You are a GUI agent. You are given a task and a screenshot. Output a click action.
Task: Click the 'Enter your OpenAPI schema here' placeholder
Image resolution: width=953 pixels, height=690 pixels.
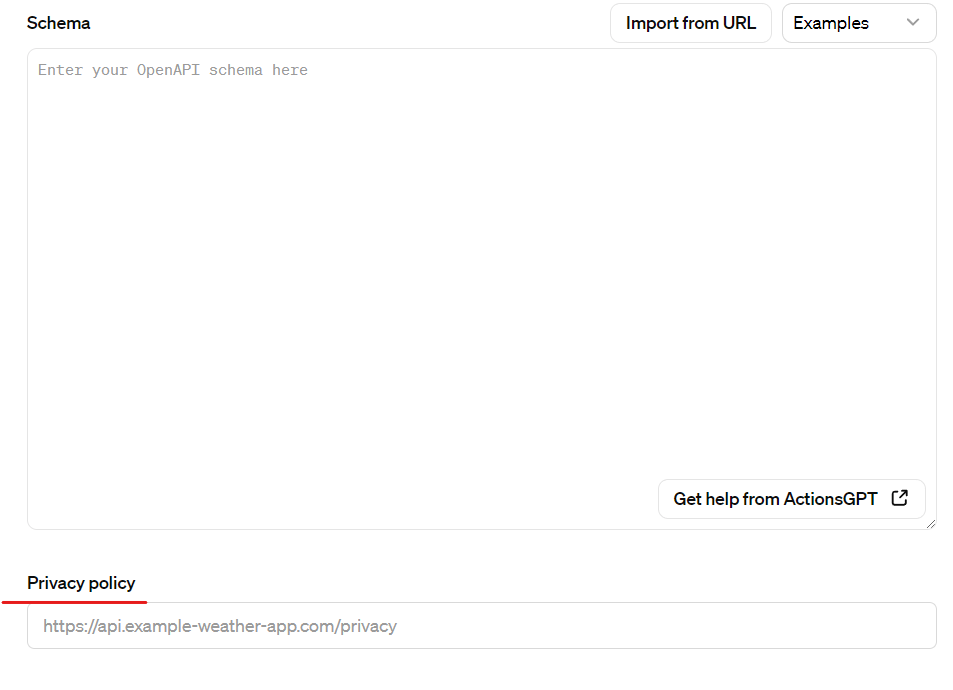coord(173,70)
